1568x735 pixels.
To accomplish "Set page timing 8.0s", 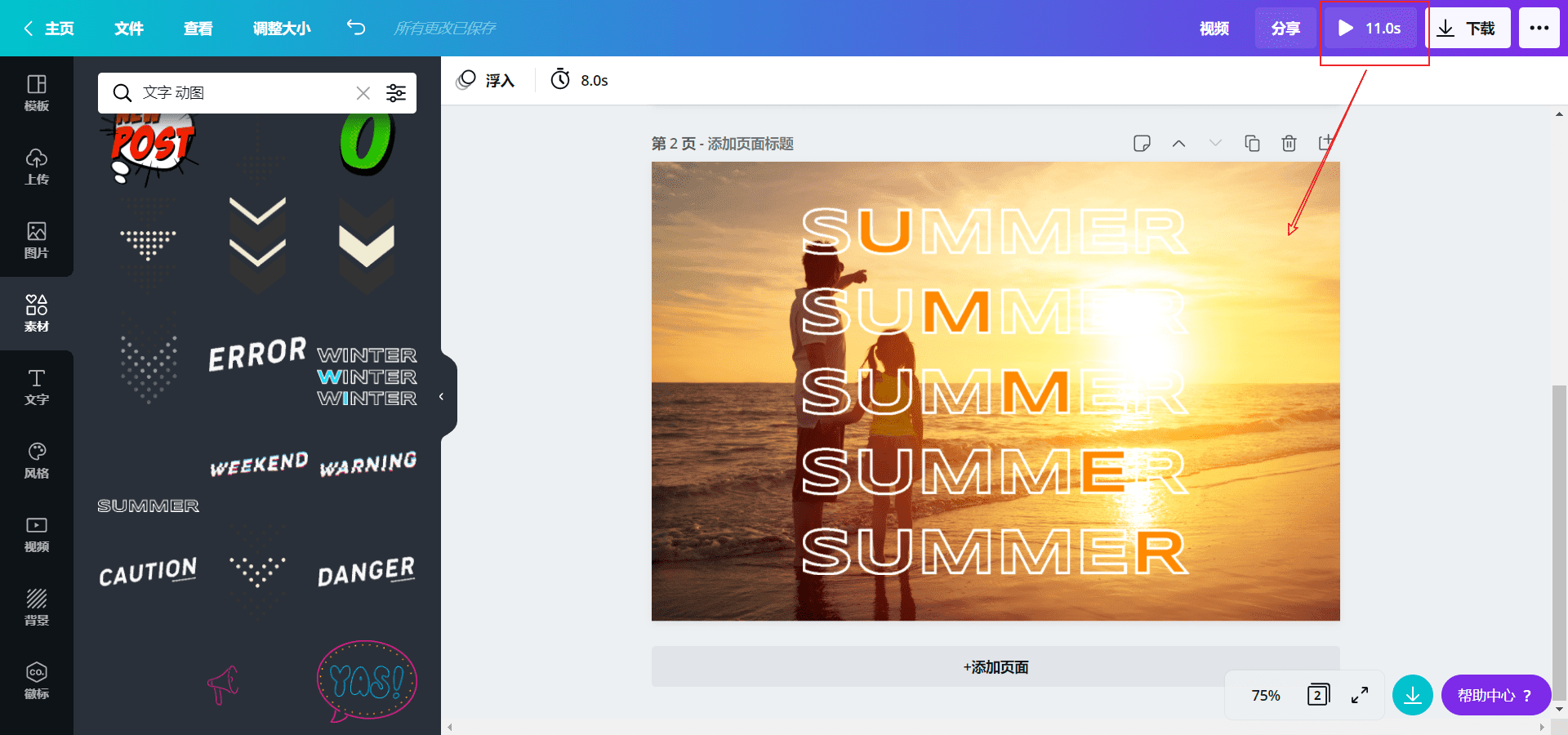I will click(x=579, y=80).
